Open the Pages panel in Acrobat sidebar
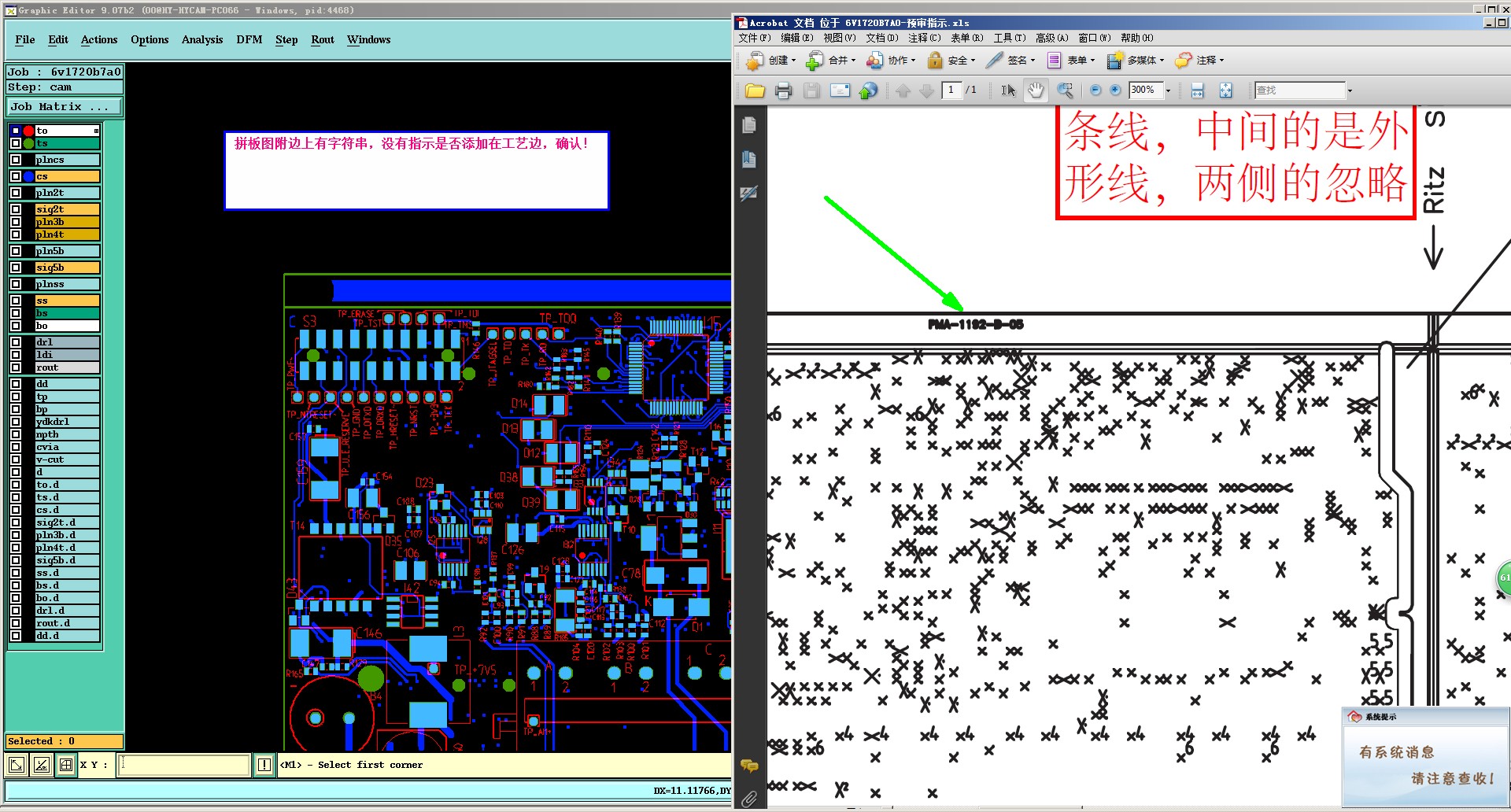 tap(749, 125)
